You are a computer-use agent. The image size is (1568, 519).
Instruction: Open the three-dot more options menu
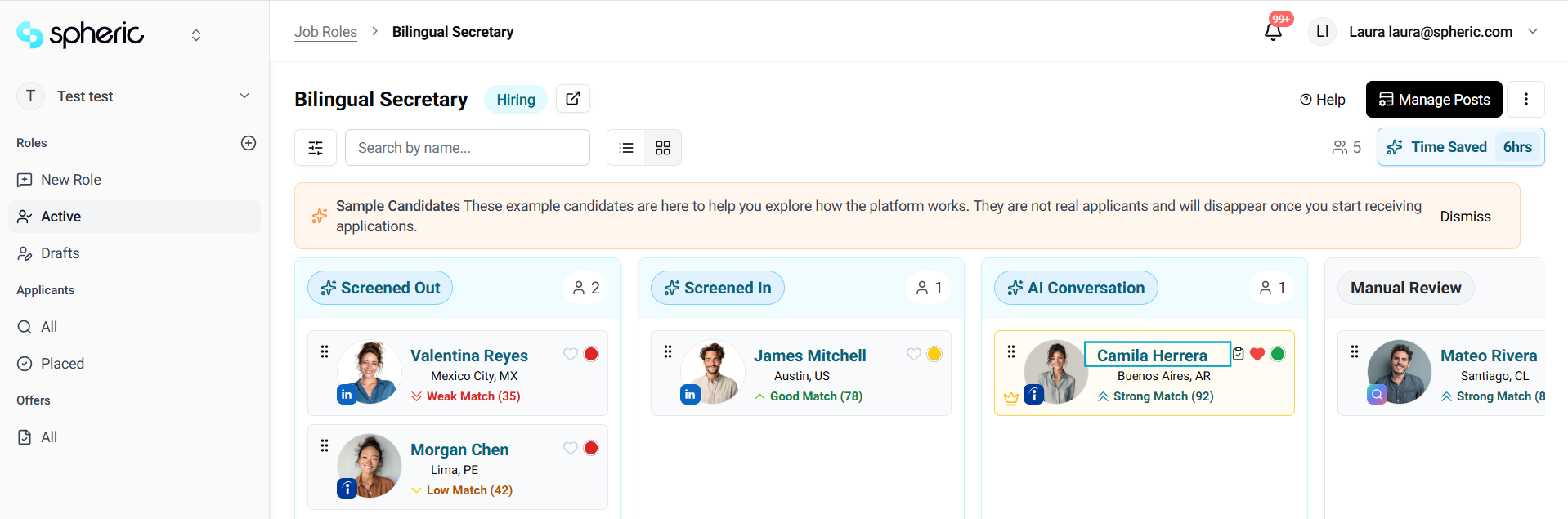1525,100
